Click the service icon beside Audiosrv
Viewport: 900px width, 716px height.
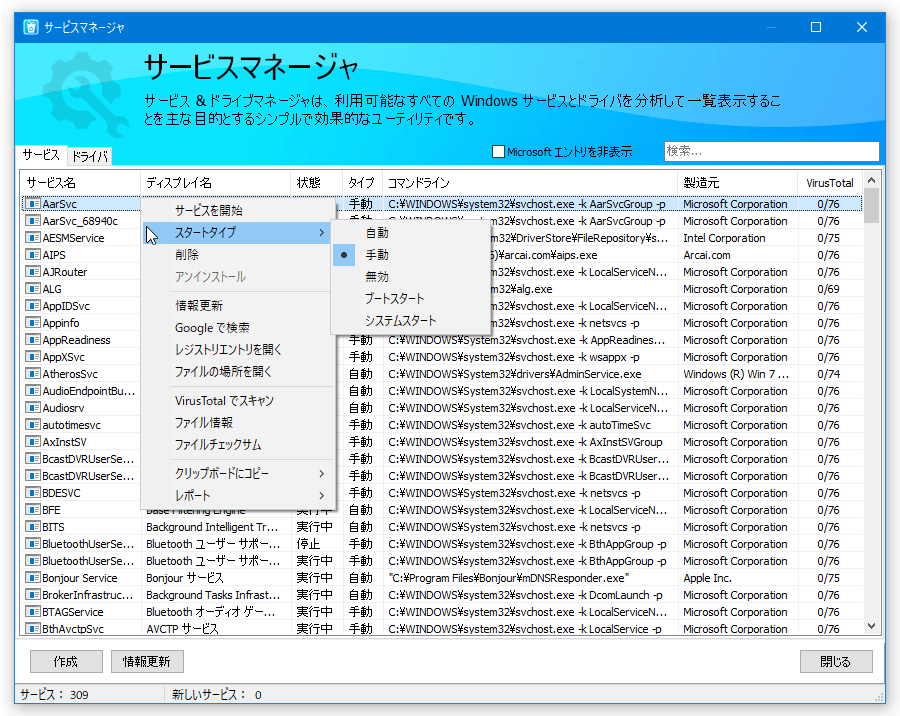click(x=33, y=408)
